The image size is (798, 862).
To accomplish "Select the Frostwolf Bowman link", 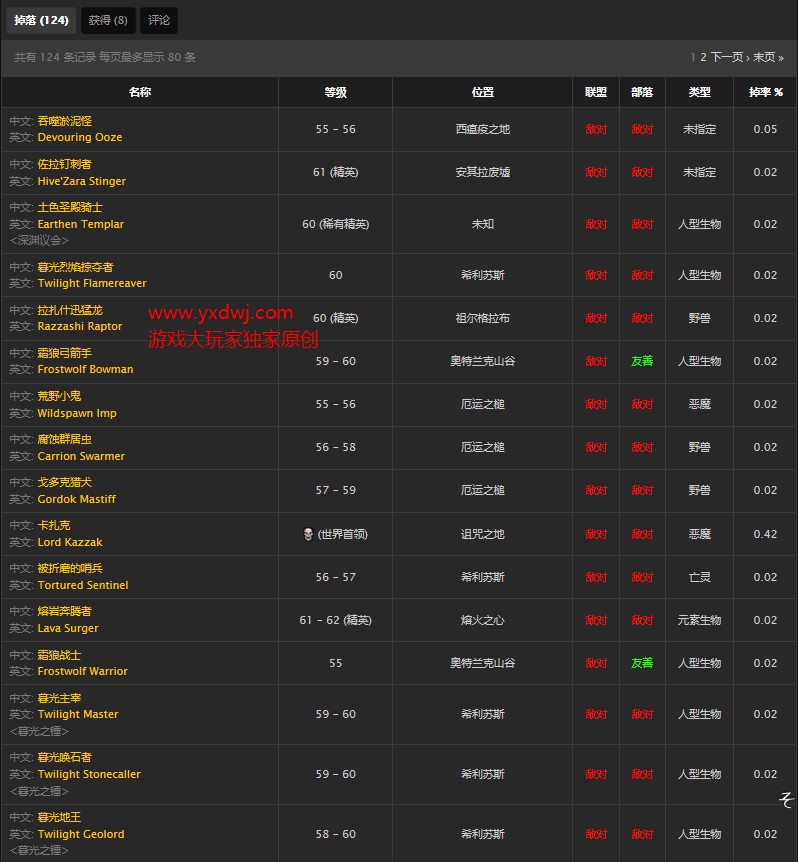I will coord(85,370).
